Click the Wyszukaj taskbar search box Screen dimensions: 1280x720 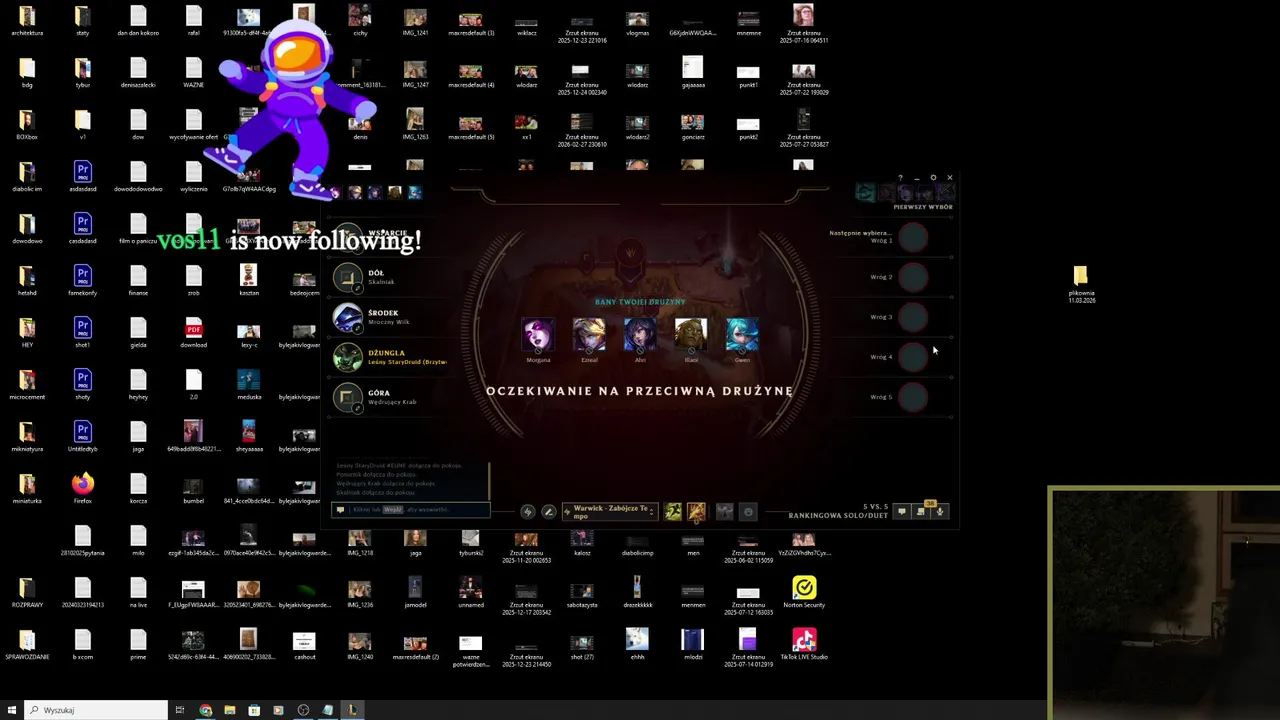(x=97, y=710)
